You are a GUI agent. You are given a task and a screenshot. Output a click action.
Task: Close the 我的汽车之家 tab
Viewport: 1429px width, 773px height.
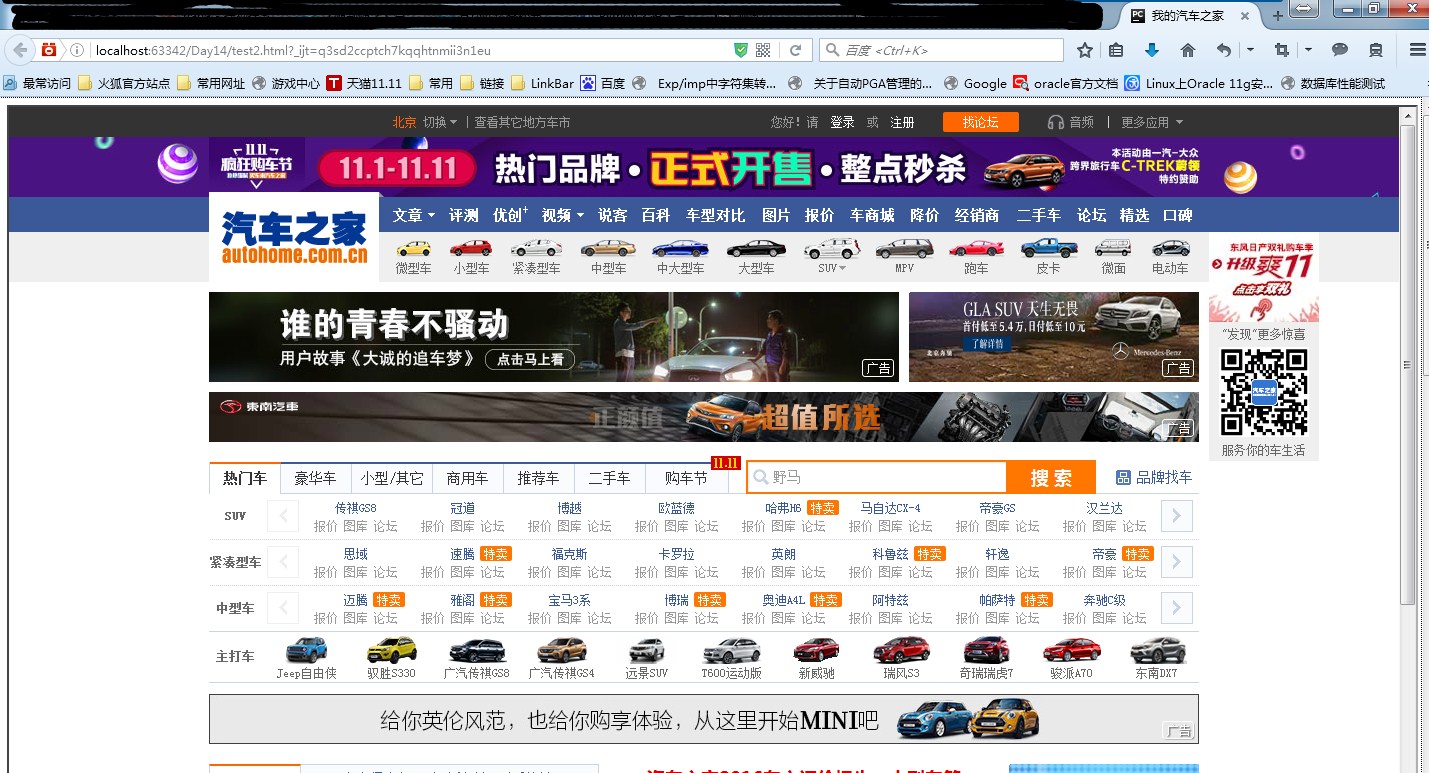(x=1246, y=16)
